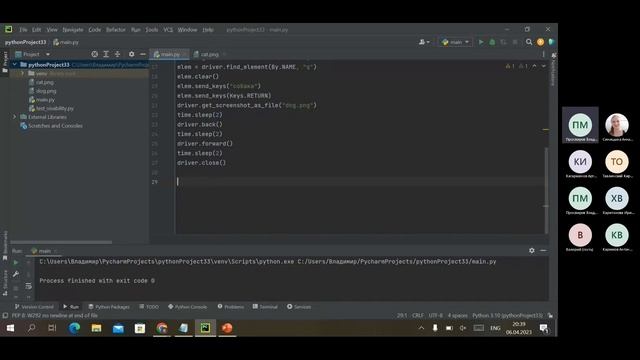
Task: Expand all items in Project panel
Action: tap(106, 54)
